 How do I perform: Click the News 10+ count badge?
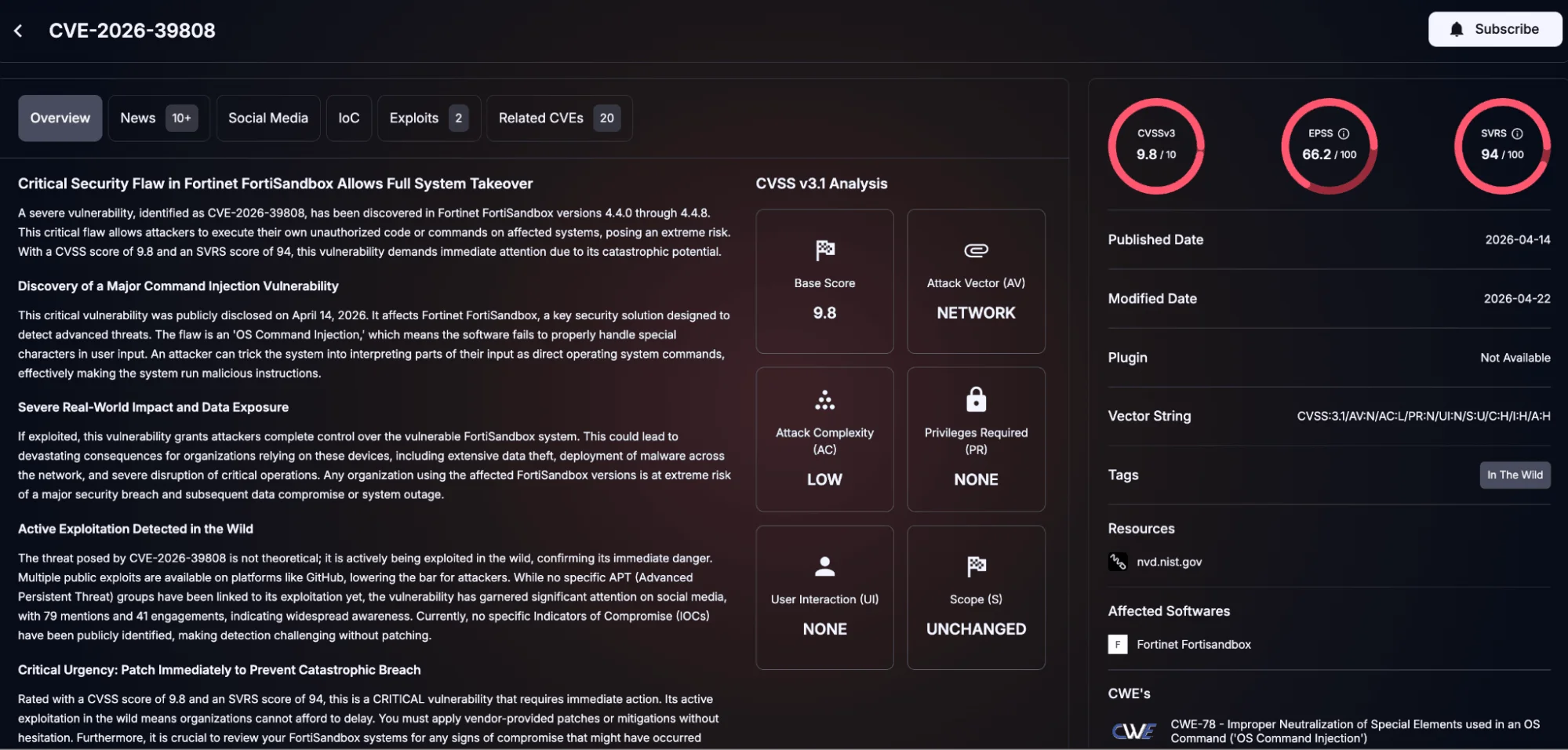coord(181,118)
